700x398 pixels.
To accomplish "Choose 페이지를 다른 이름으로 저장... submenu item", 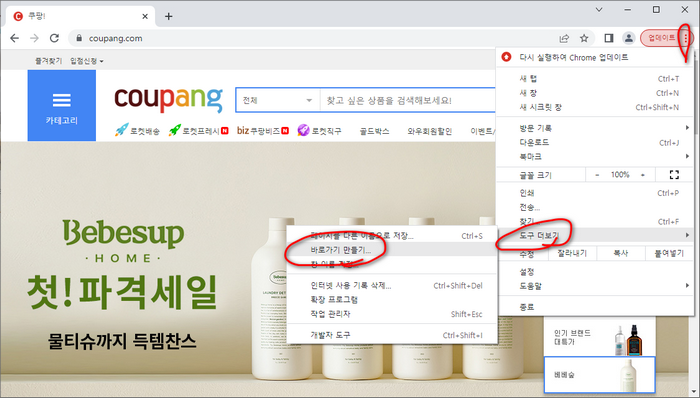I will (392, 236).
